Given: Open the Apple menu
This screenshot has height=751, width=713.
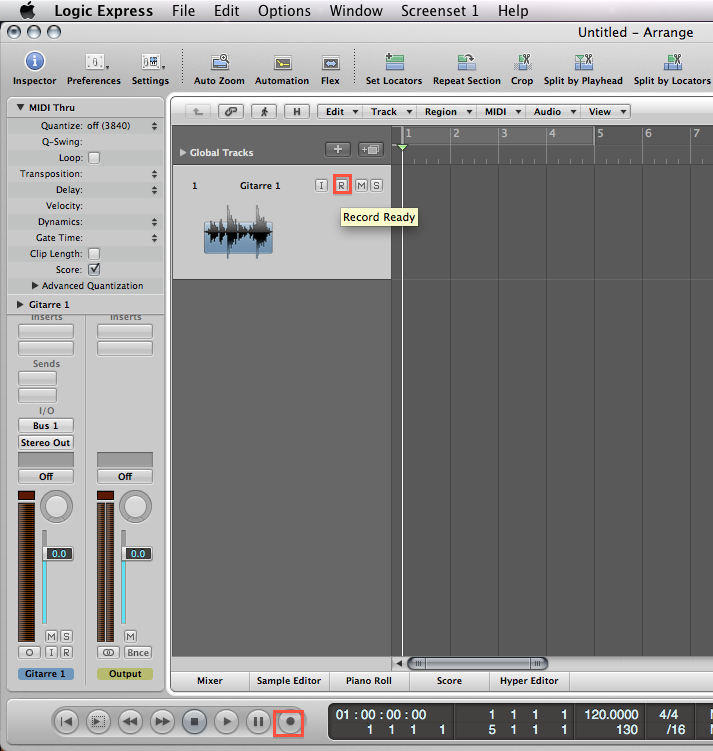Looking at the screenshot, I should pyautogui.click(x=28, y=11).
